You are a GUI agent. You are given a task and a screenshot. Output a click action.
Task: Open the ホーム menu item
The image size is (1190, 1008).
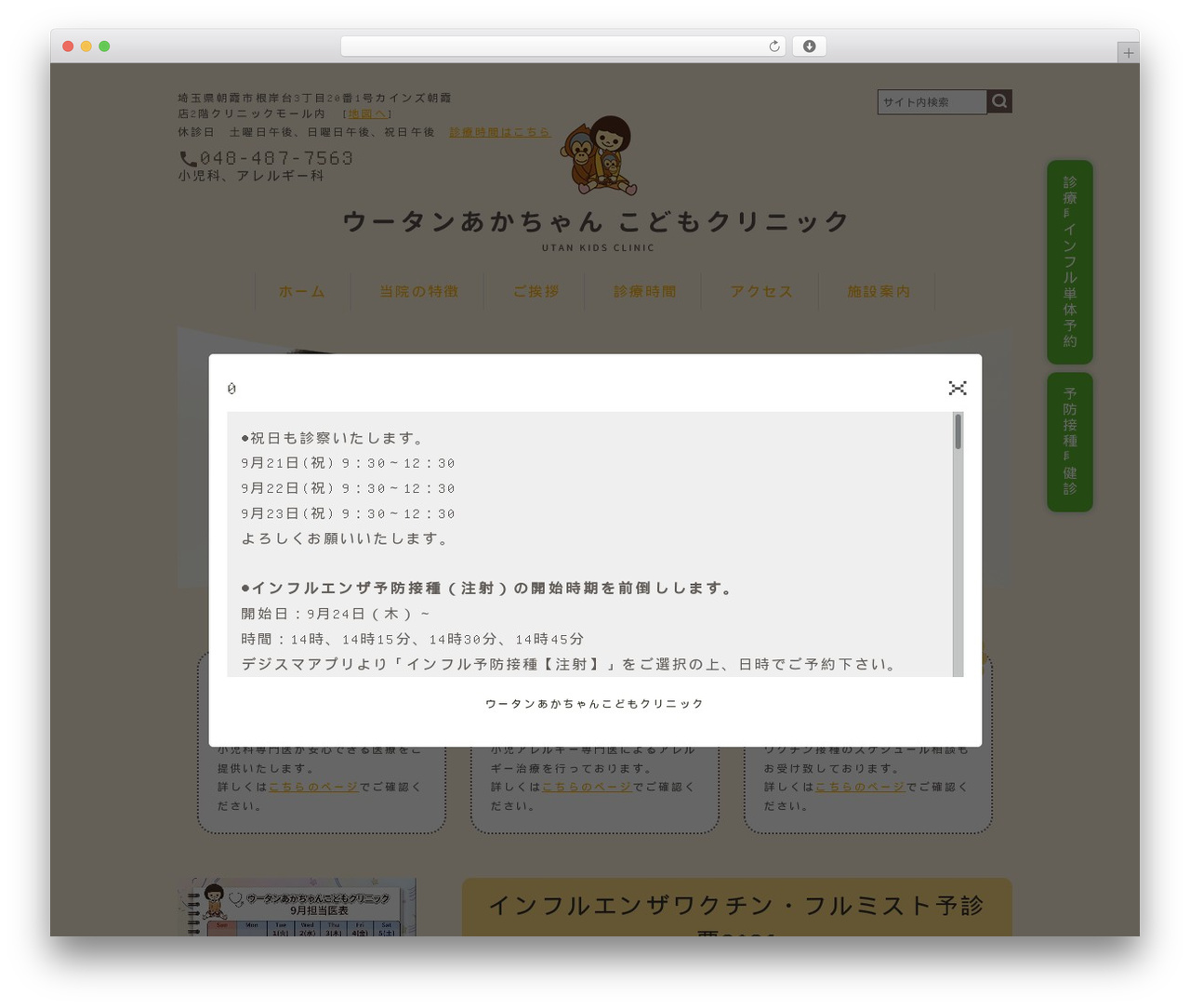point(302,292)
